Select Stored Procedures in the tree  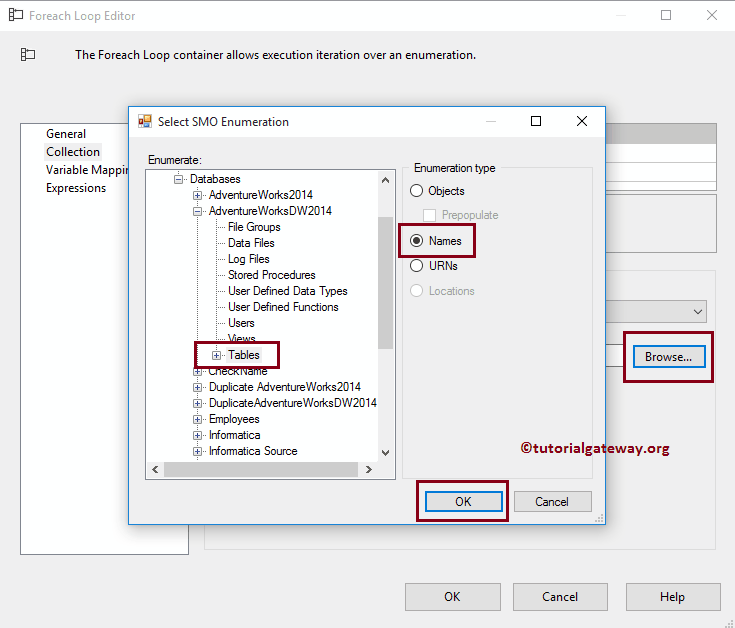(x=271, y=275)
